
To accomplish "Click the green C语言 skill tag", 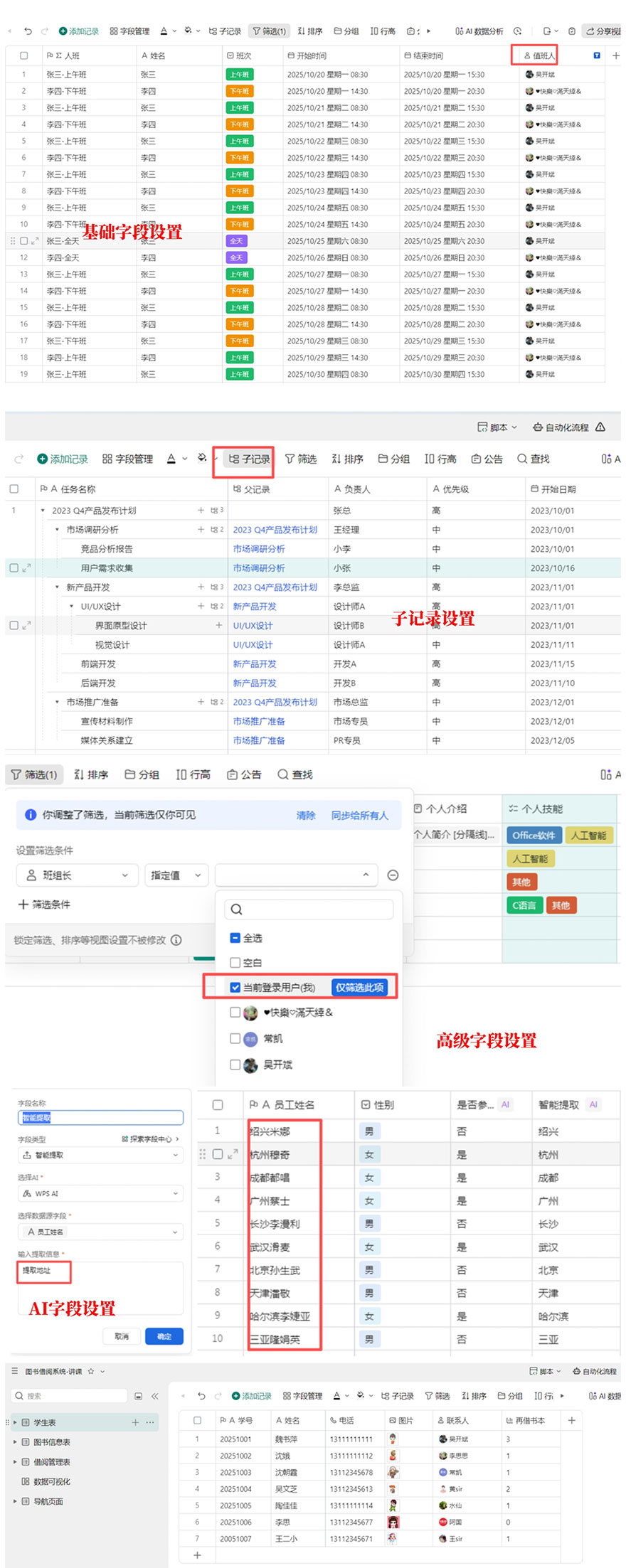I will pos(524,905).
